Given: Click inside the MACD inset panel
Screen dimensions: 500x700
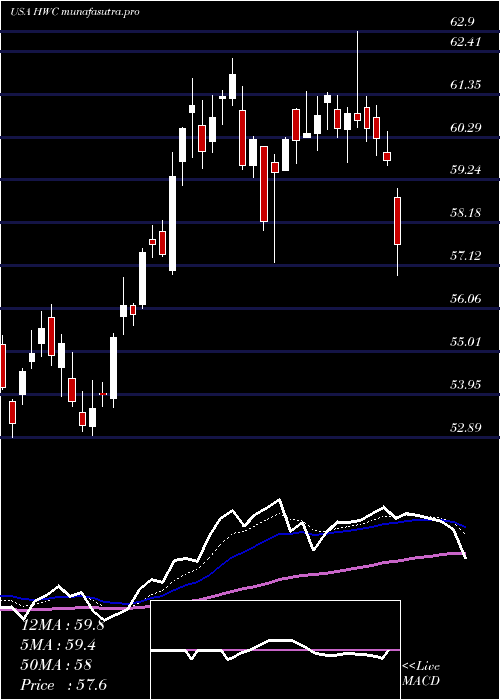Looking at the screenshot, I should pyautogui.click(x=276, y=650).
